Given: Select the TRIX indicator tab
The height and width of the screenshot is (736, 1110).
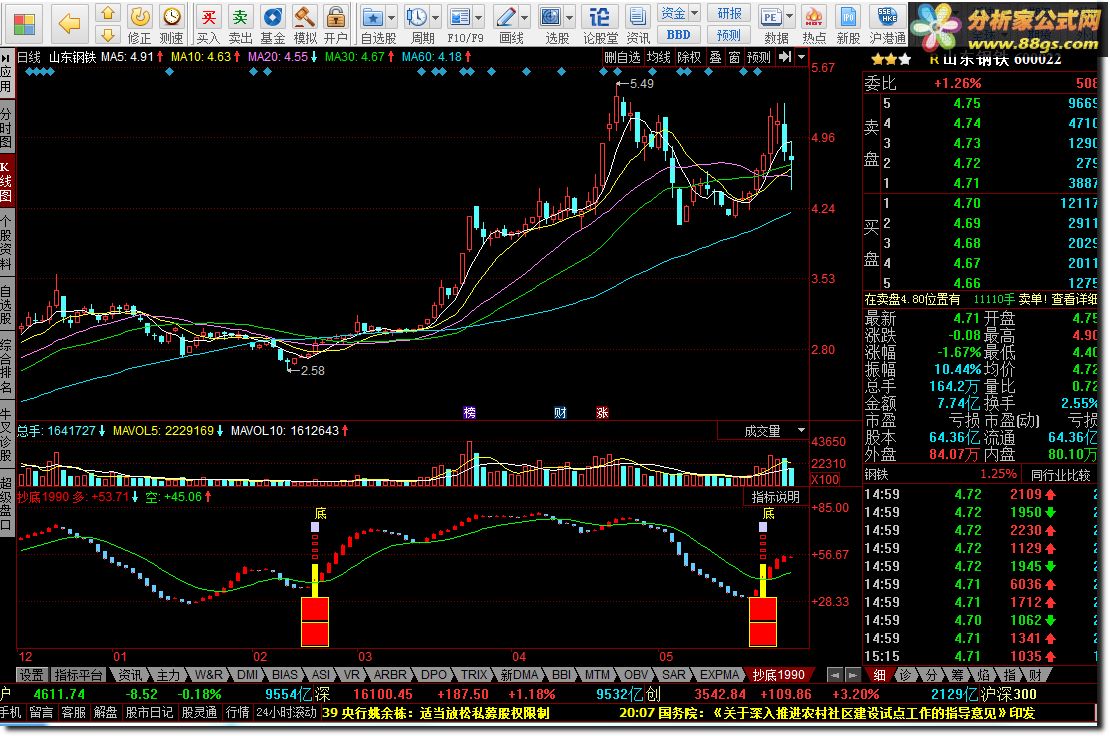Looking at the screenshot, I should (474, 675).
